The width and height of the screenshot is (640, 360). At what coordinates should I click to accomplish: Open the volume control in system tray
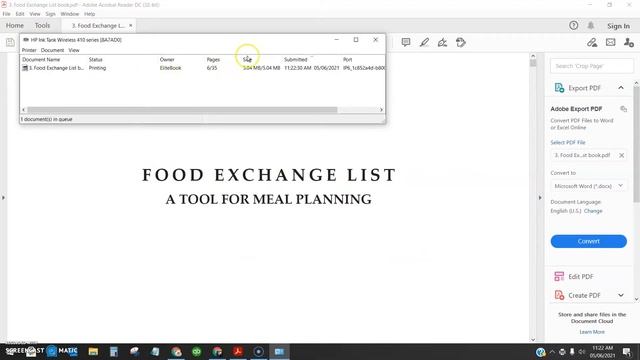pyautogui.click(x=582, y=352)
